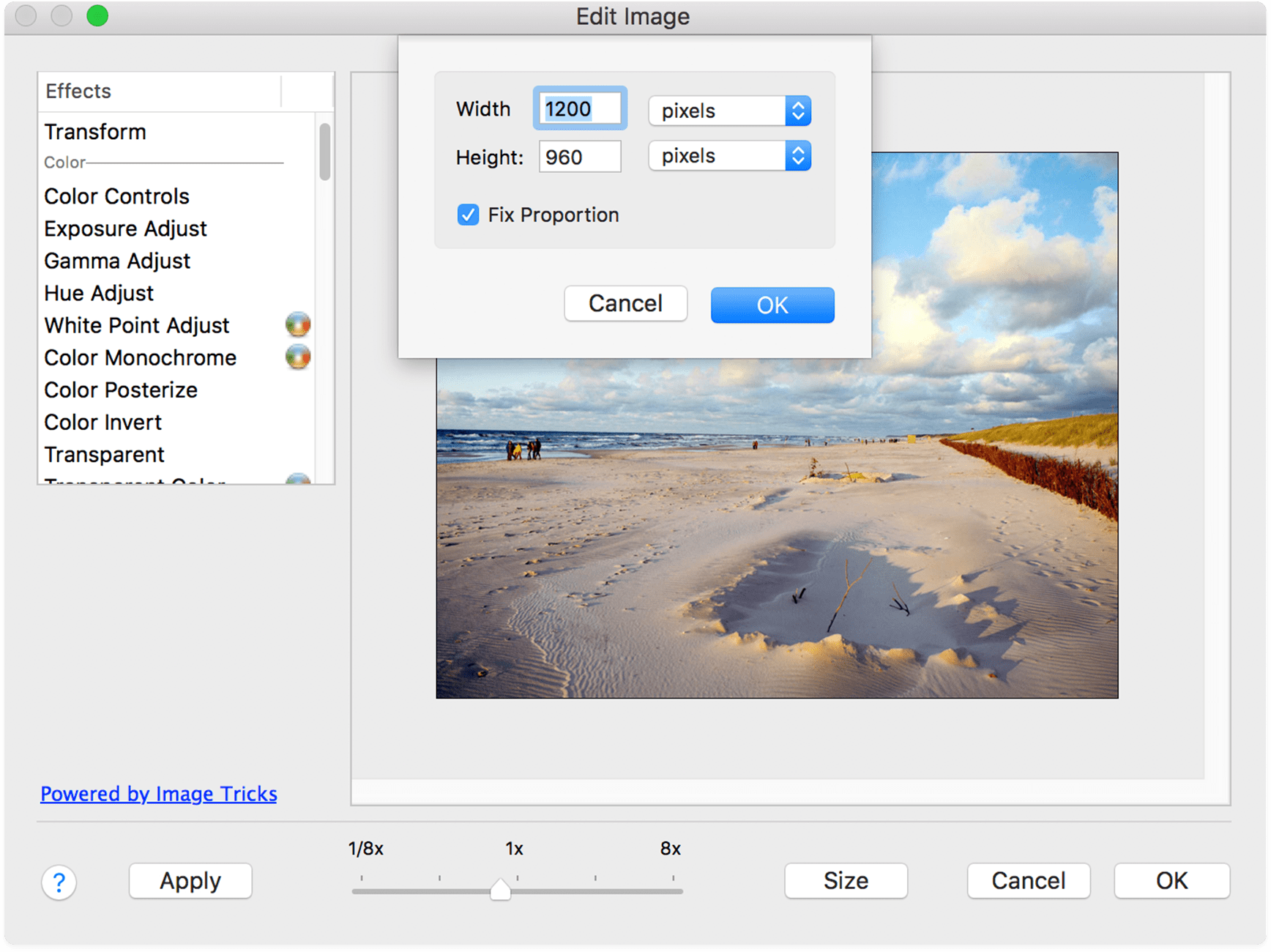
Task: Click the color wheel icon near Transparent Color
Action: 297,480
